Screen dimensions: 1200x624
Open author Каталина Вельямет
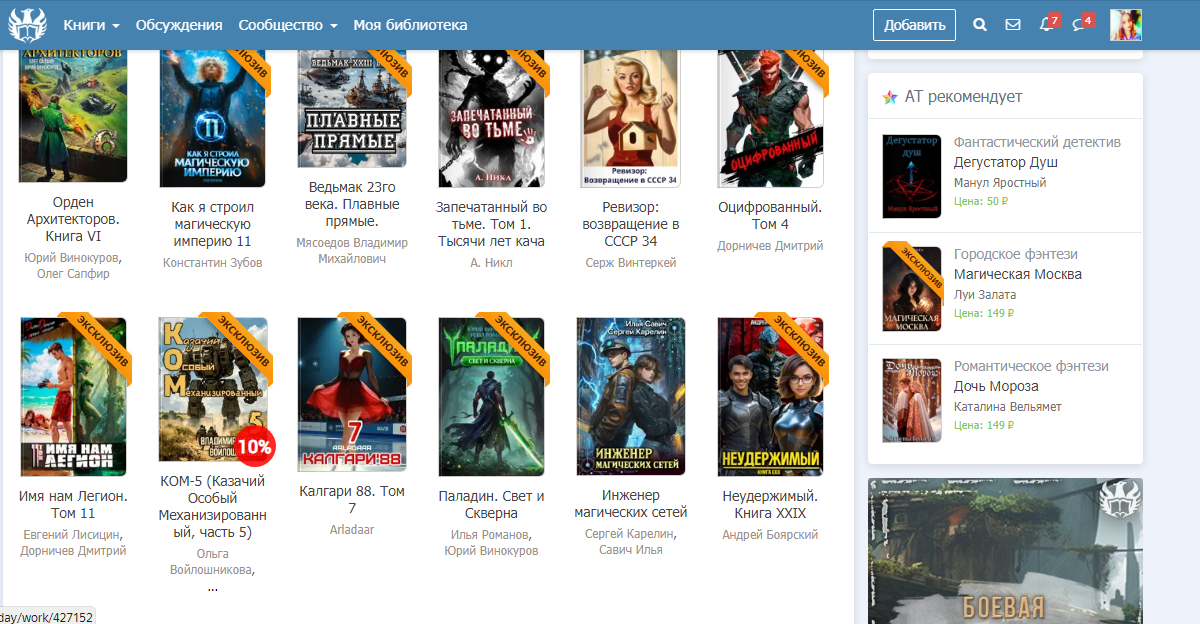tap(1008, 407)
